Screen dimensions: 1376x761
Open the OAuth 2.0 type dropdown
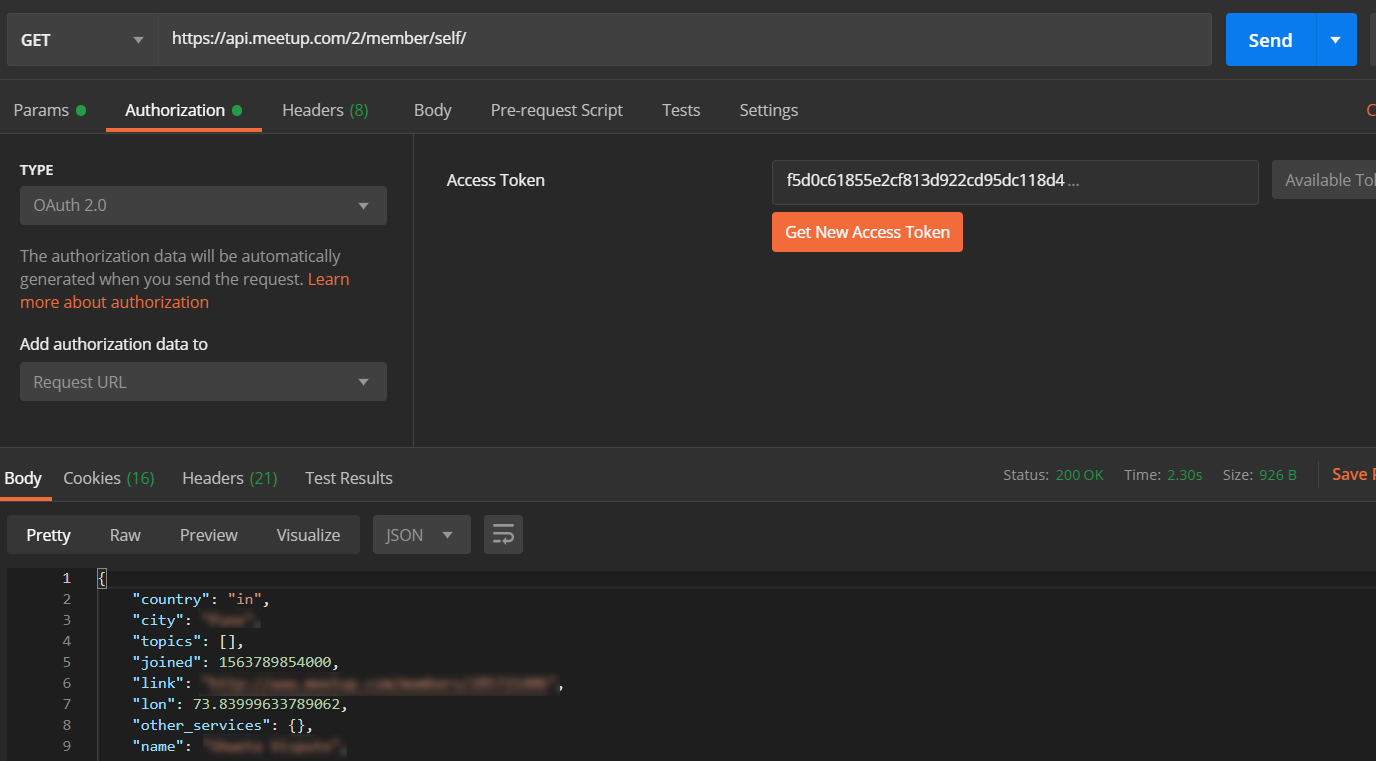click(203, 205)
